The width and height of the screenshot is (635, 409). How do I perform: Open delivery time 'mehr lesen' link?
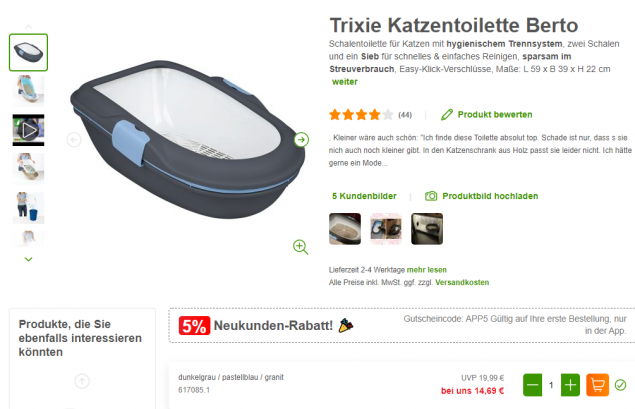426,270
